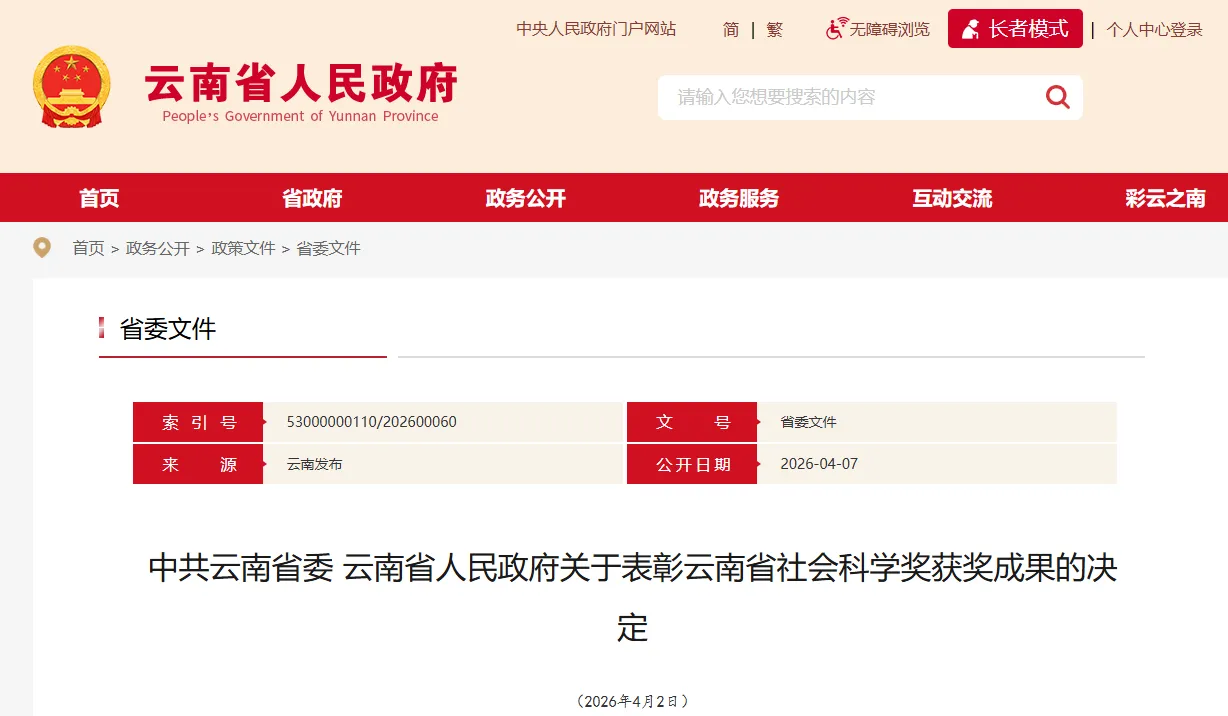
Task: Click the national emblem logo
Action: 72,87
